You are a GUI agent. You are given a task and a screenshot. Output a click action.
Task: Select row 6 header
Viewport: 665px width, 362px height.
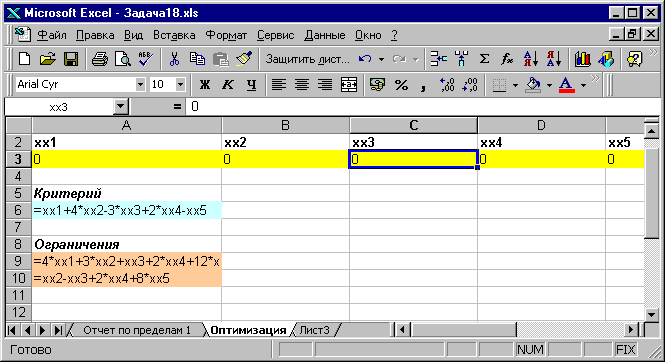coord(18,210)
